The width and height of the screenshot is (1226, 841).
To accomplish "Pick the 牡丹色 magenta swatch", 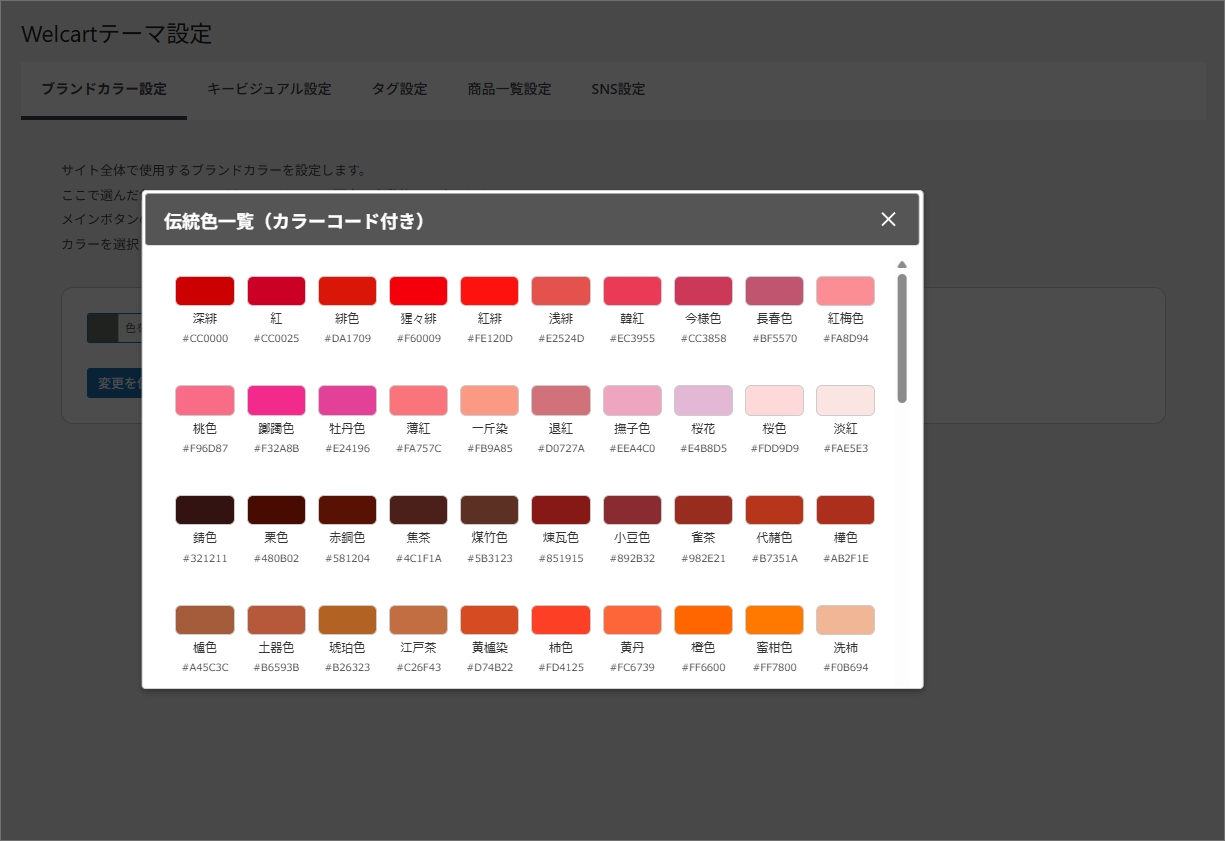I will click(x=346, y=400).
